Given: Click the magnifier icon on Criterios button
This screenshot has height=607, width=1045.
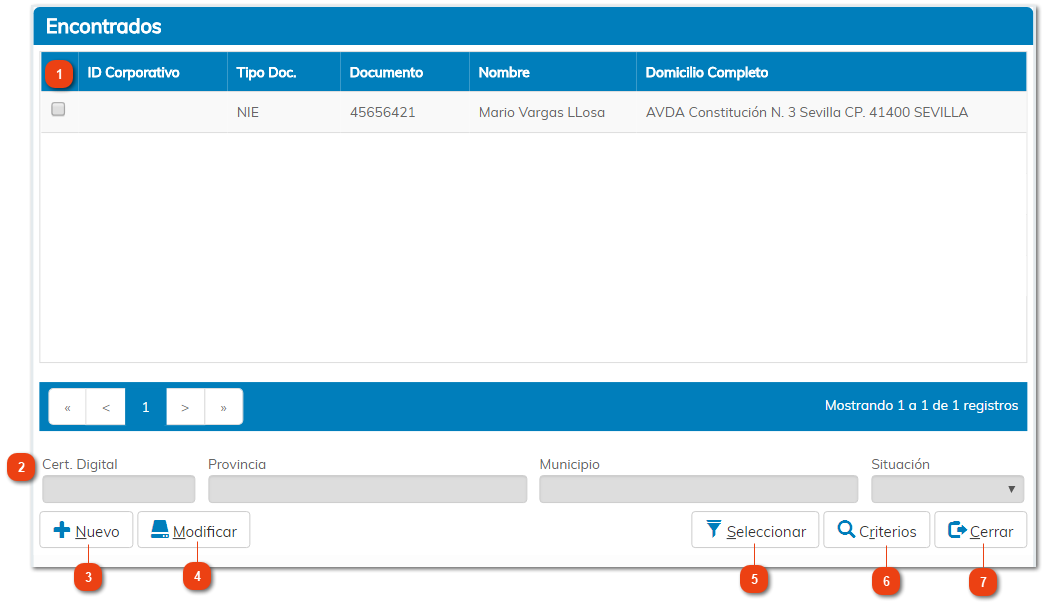Looking at the screenshot, I should [846, 530].
